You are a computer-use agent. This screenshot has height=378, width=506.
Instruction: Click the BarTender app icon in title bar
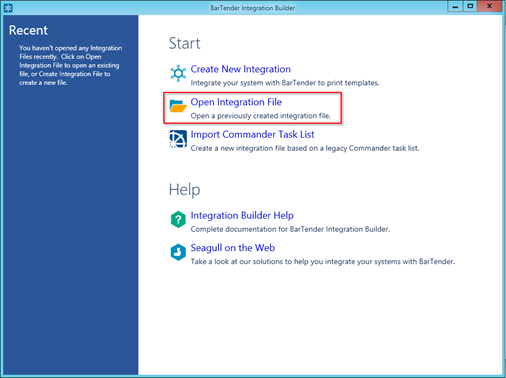[8, 8]
